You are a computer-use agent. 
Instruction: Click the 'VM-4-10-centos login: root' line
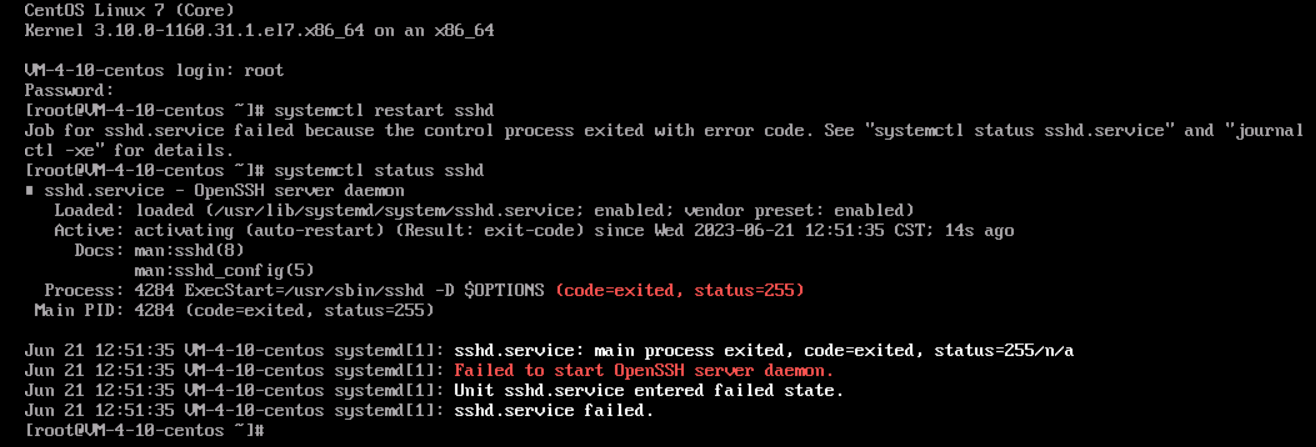[x=154, y=70]
